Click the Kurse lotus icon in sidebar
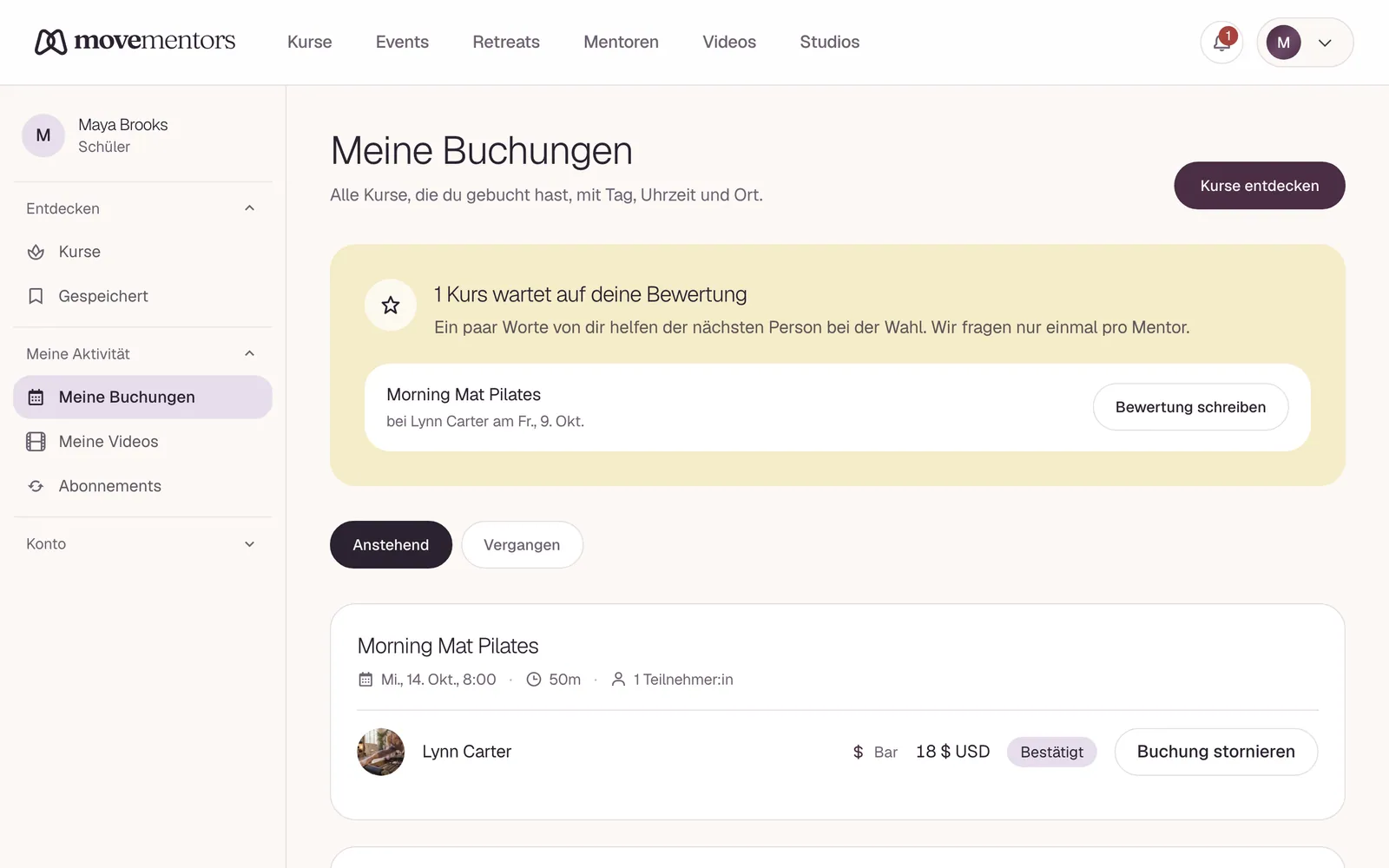 coord(36,252)
